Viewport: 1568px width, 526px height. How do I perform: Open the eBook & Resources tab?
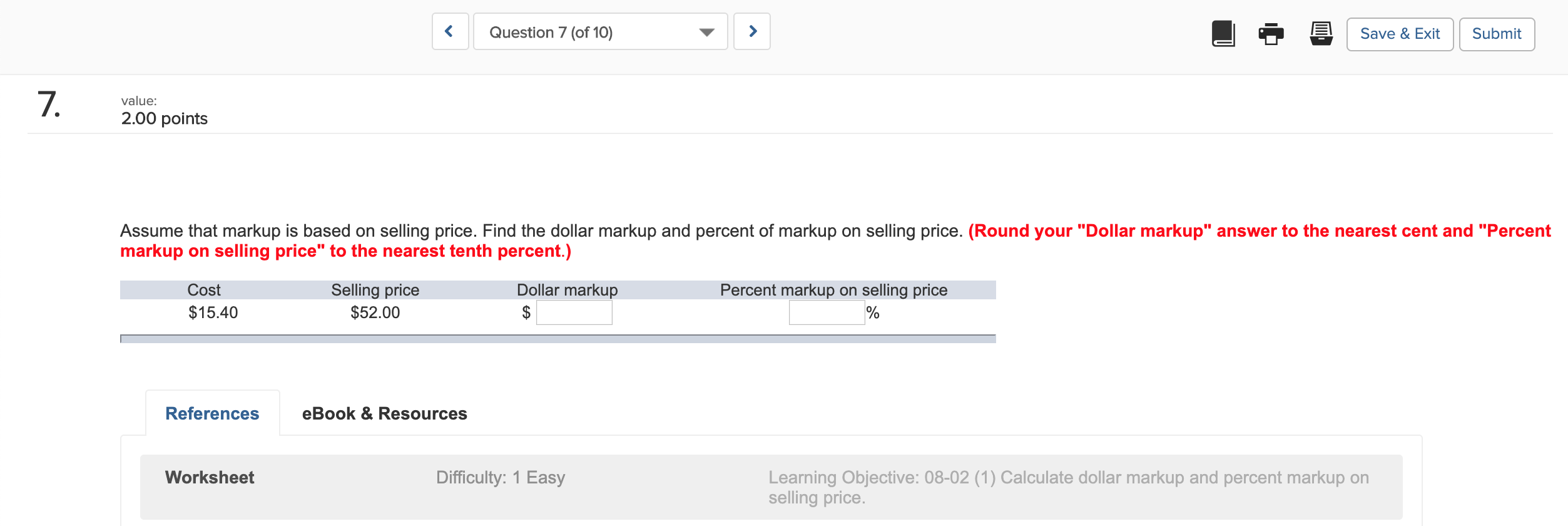click(x=384, y=413)
